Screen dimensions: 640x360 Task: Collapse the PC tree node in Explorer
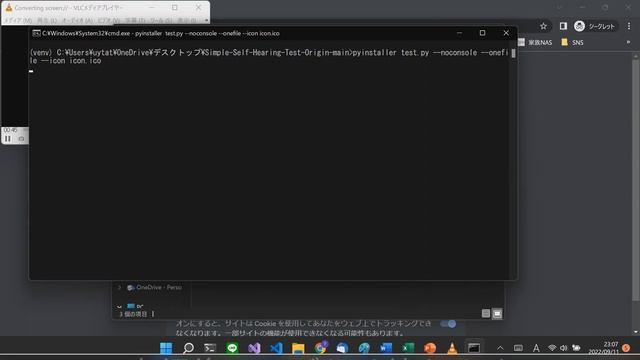point(119,306)
